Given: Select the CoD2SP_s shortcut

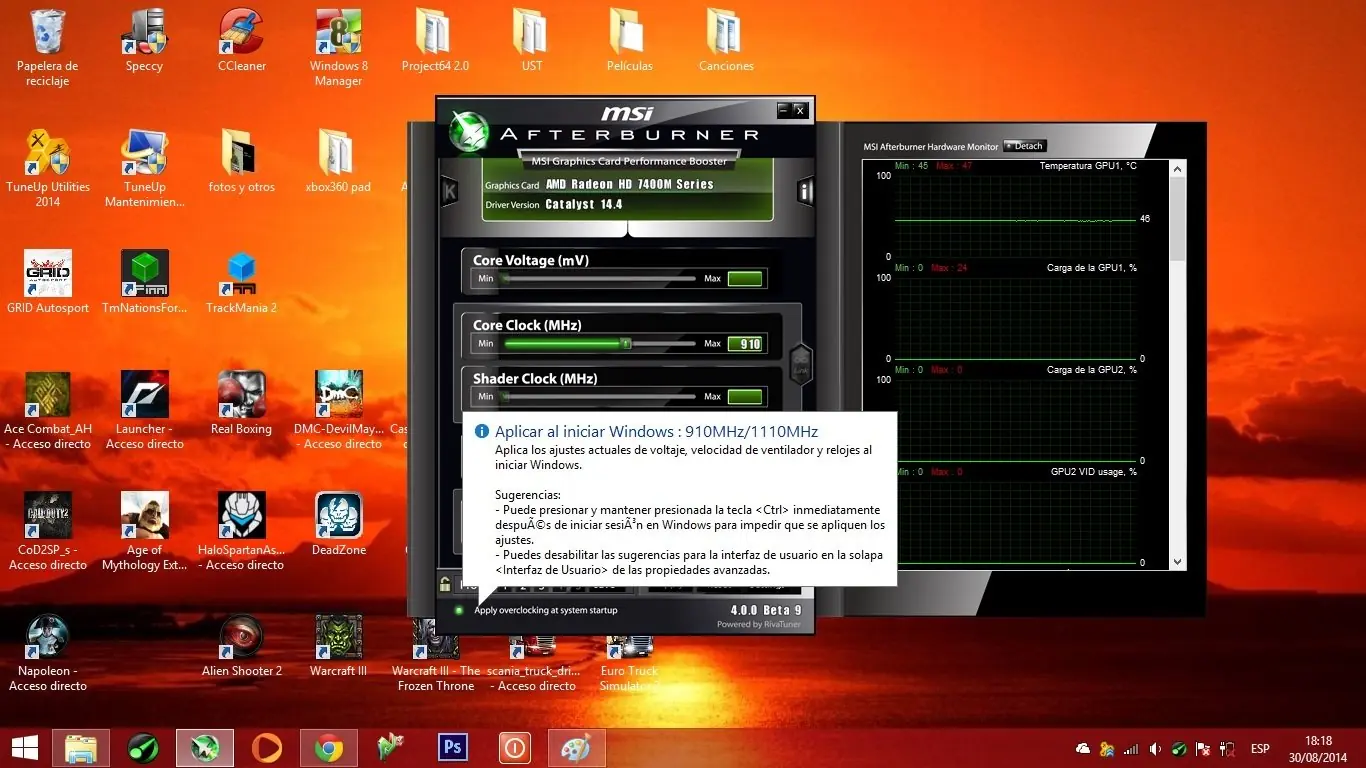Looking at the screenshot, I should pyautogui.click(x=48, y=532).
